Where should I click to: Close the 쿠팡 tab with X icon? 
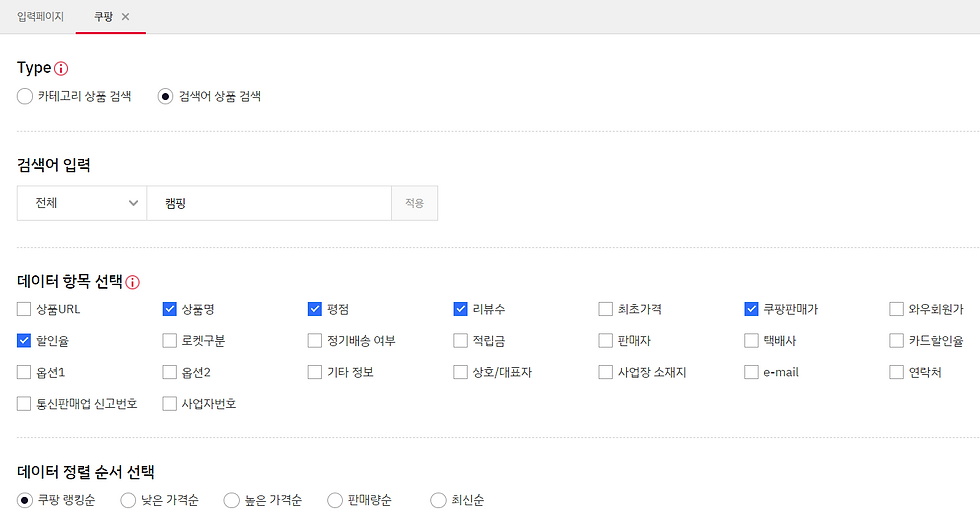pyautogui.click(x=126, y=17)
